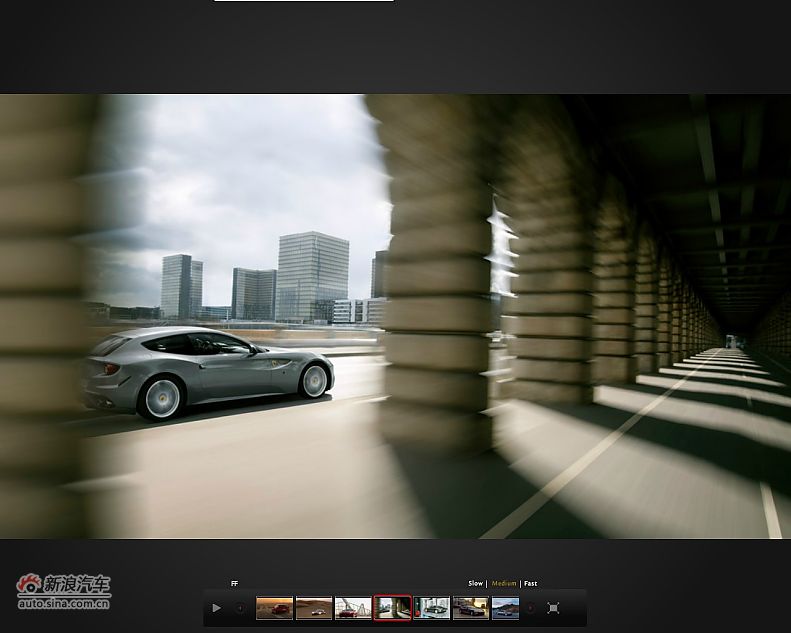Pick the last thumbnail with blue sky
The height and width of the screenshot is (633, 791).
tap(505, 608)
